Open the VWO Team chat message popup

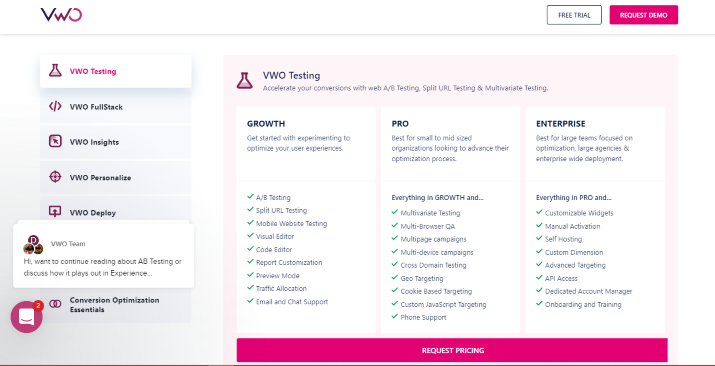(x=104, y=256)
